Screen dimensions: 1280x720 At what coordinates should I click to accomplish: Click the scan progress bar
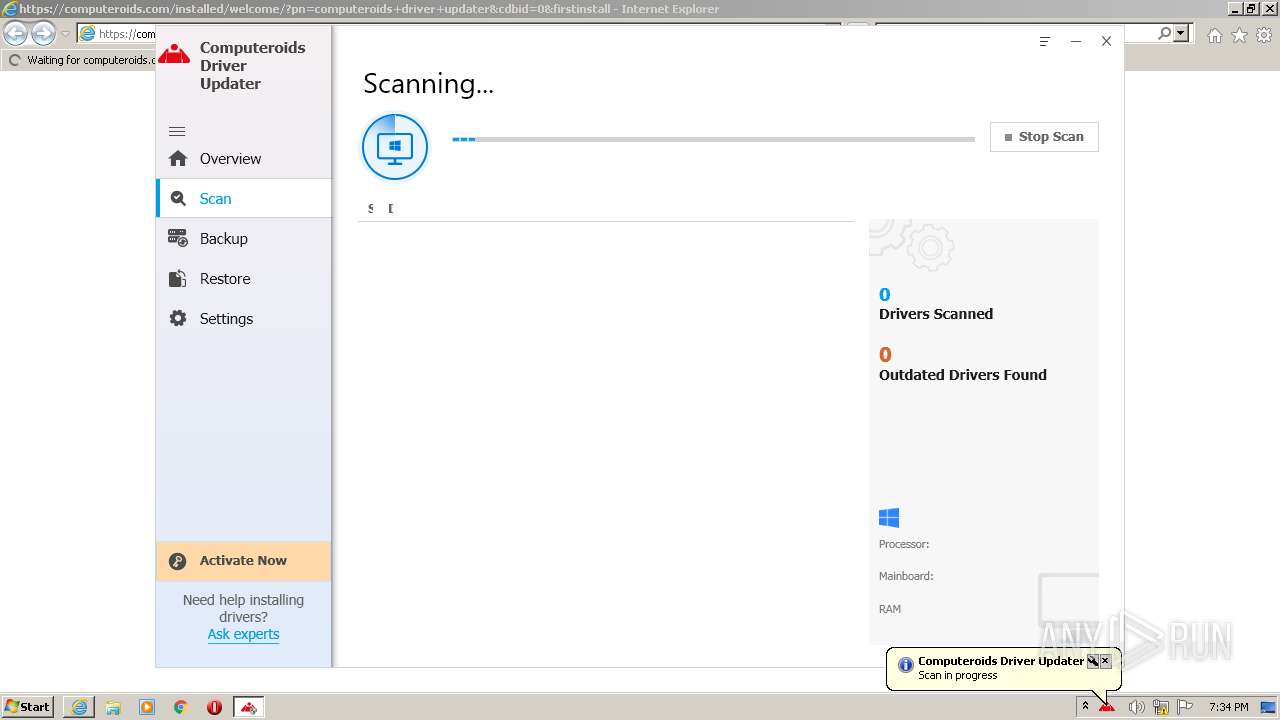coord(713,139)
